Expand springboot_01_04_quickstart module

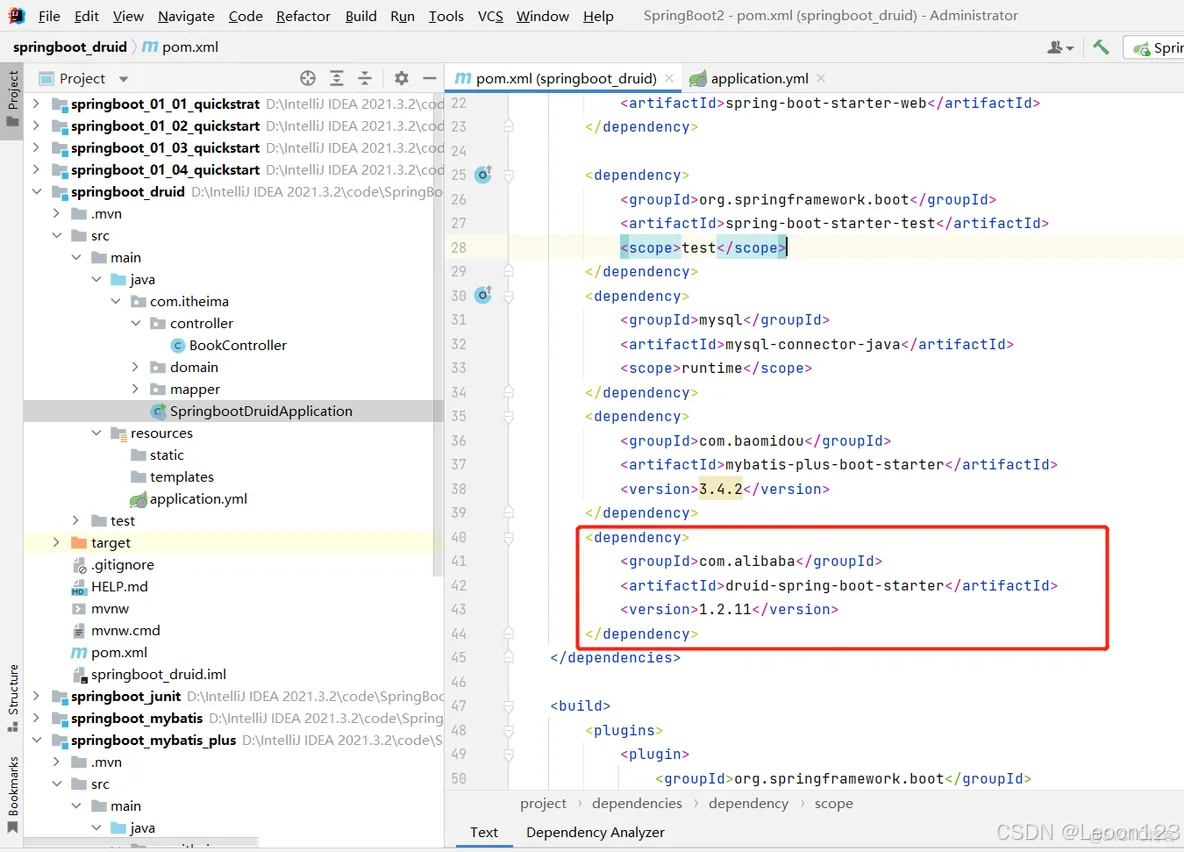coord(36,169)
